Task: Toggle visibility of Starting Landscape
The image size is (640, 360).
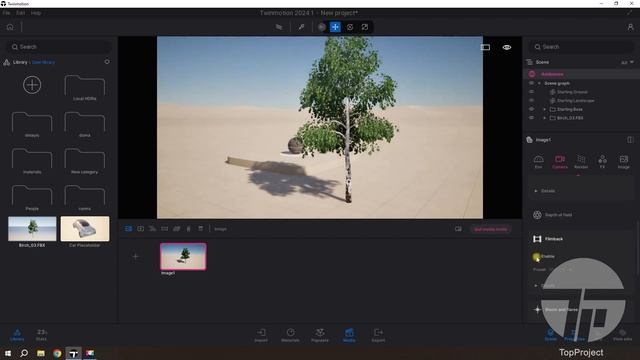Action: click(x=531, y=100)
